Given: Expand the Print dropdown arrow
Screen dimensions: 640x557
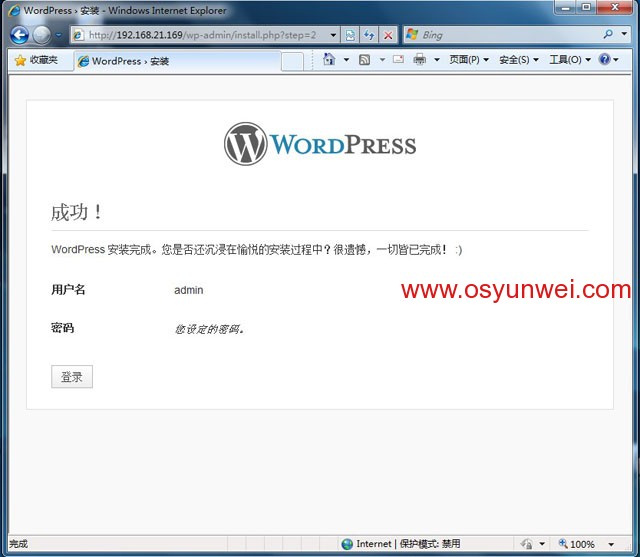Looking at the screenshot, I should (x=437, y=60).
